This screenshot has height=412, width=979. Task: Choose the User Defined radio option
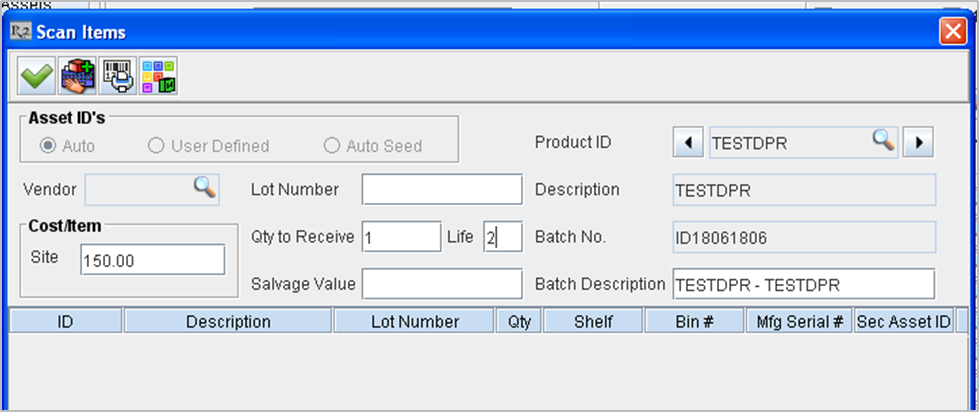point(156,146)
